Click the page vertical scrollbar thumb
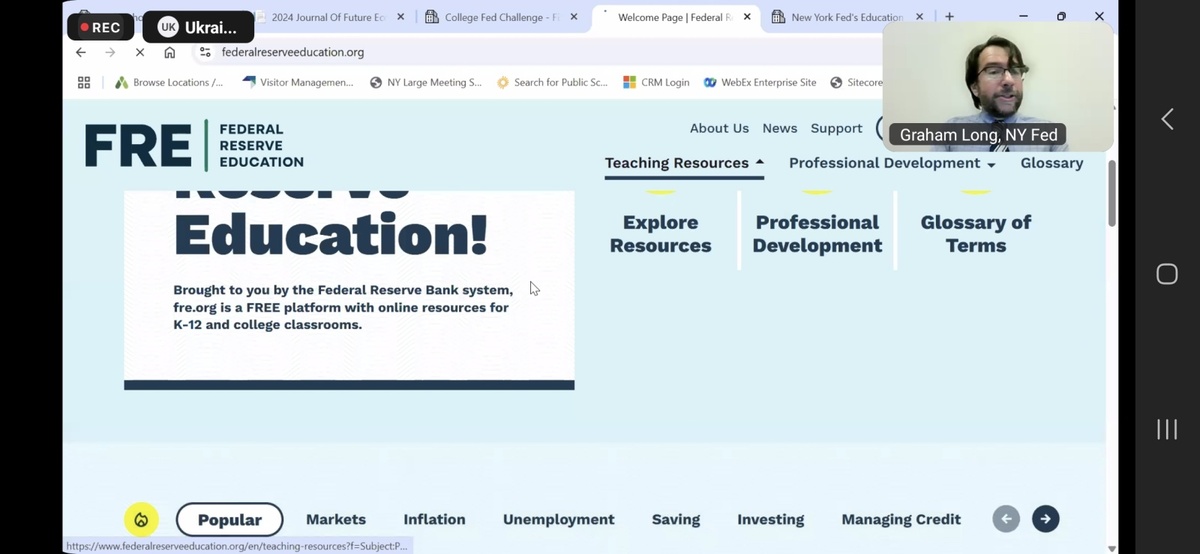 (1112, 192)
